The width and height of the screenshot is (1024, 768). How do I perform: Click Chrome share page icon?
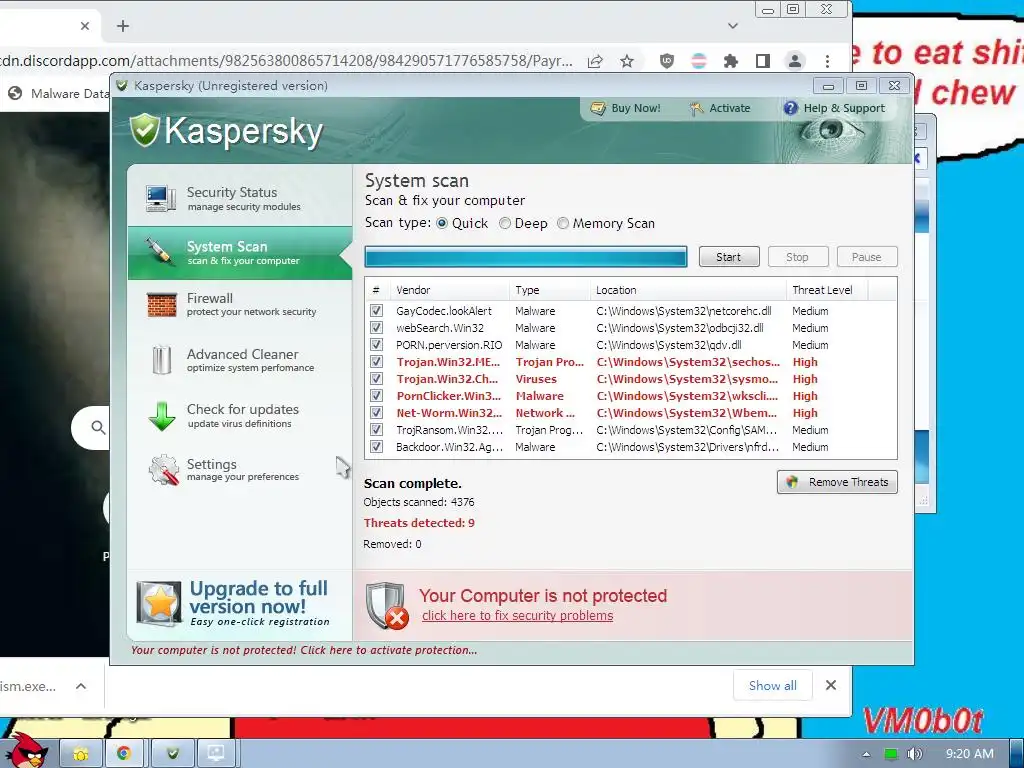(x=594, y=61)
